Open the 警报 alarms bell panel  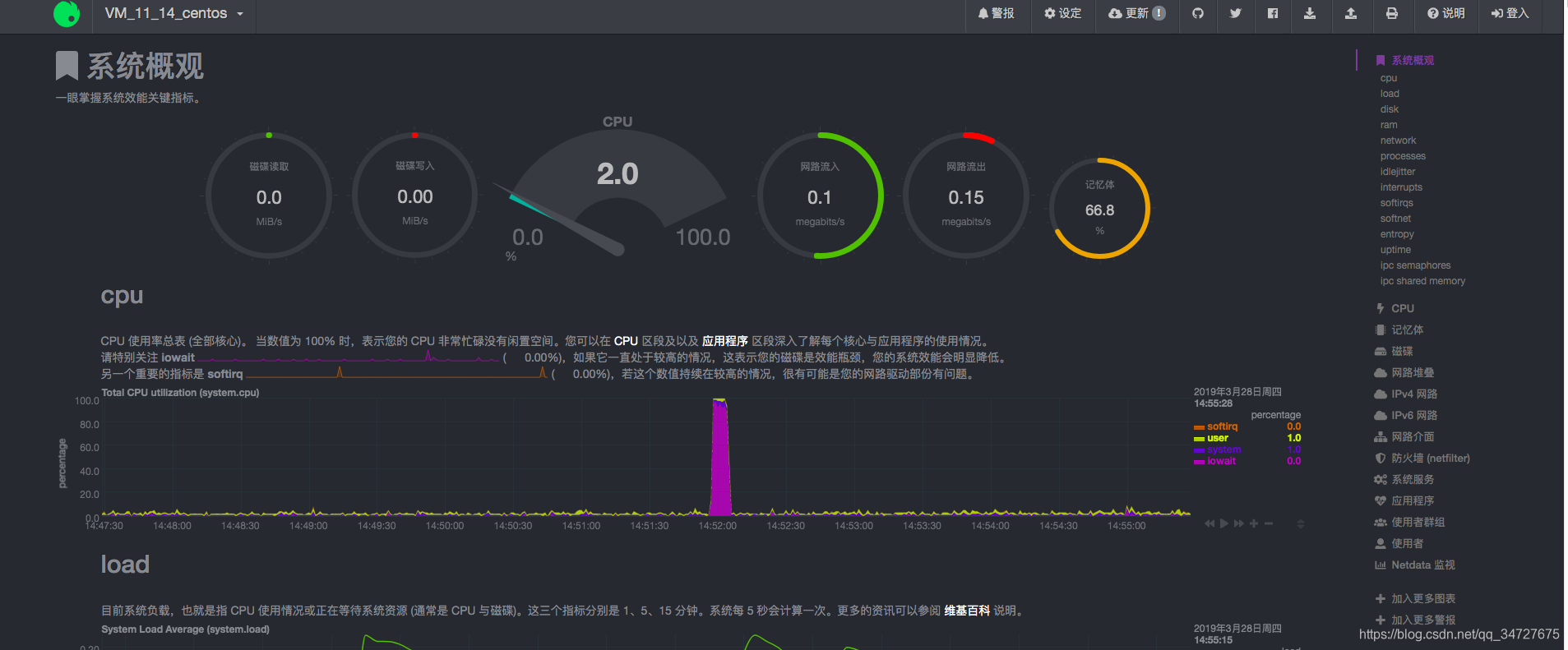[x=996, y=14]
